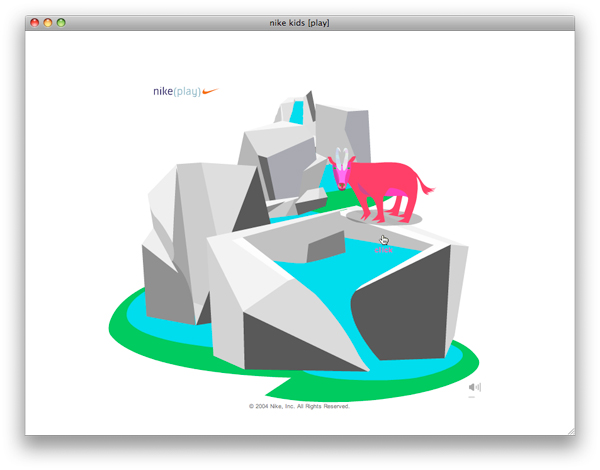Open the nike(play) logo
The image size is (600, 470).
186,91
